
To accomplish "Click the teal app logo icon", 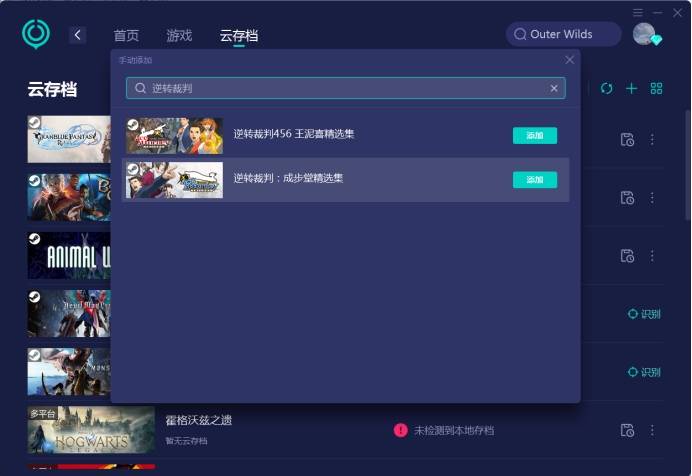I will (36, 34).
